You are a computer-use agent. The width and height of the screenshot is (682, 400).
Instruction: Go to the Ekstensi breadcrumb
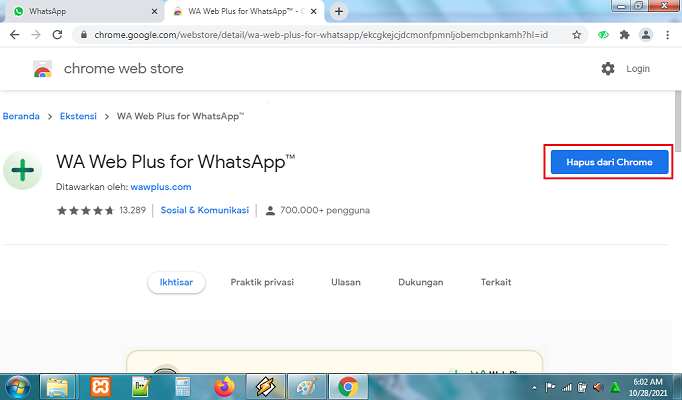[x=78, y=116]
